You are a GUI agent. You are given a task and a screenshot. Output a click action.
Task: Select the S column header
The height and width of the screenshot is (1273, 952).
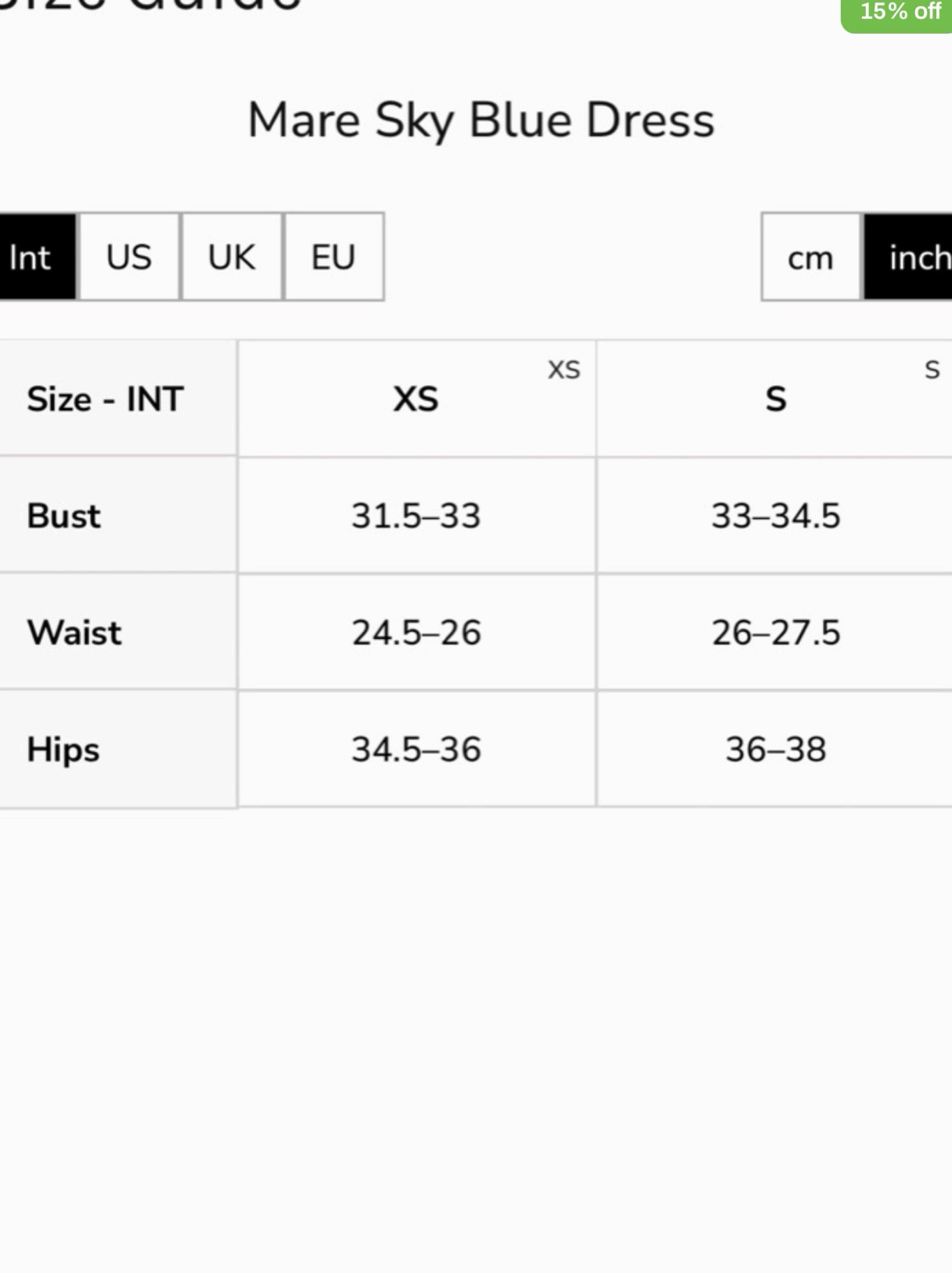(776, 399)
